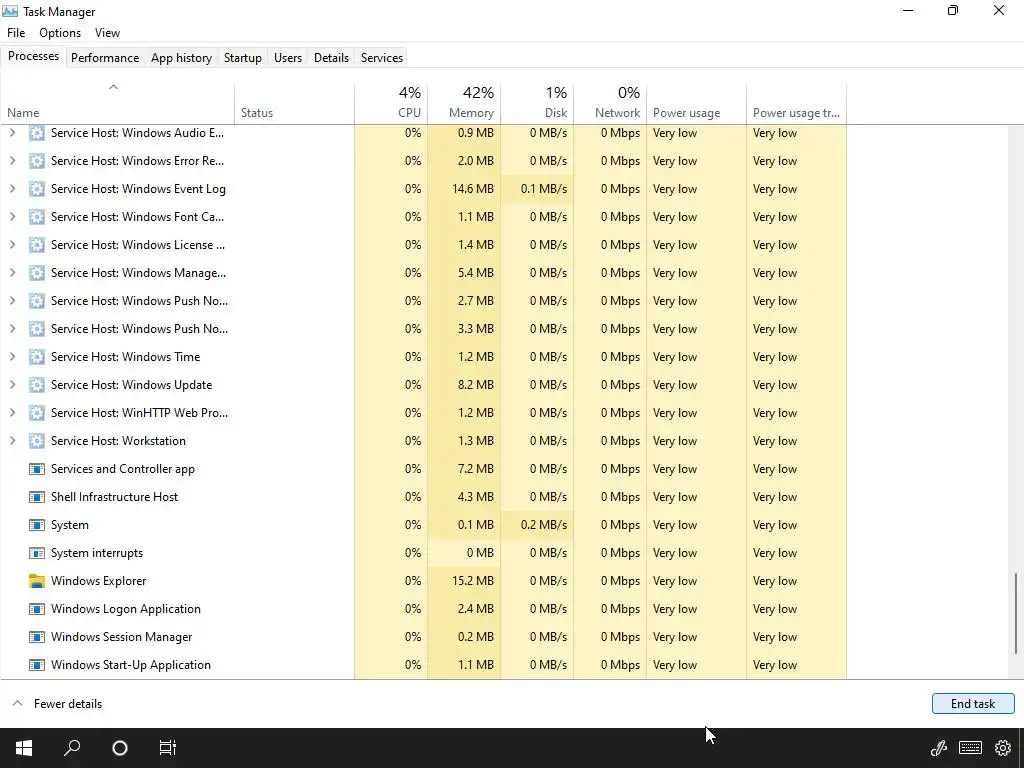Click the End task button
This screenshot has height=768, width=1024.
point(973,703)
